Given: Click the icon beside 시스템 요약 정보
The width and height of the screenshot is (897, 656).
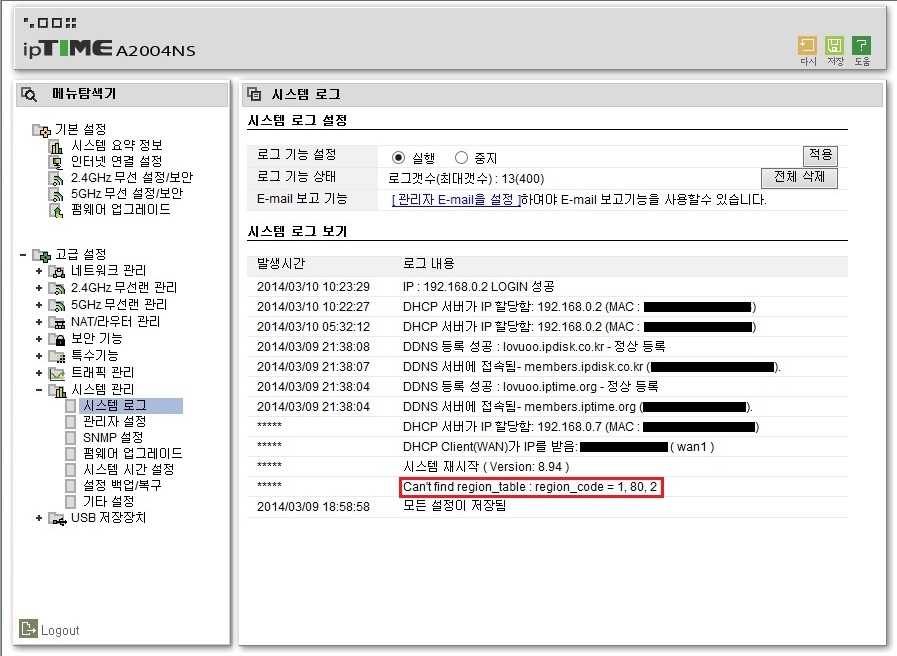Looking at the screenshot, I should [x=56, y=146].
